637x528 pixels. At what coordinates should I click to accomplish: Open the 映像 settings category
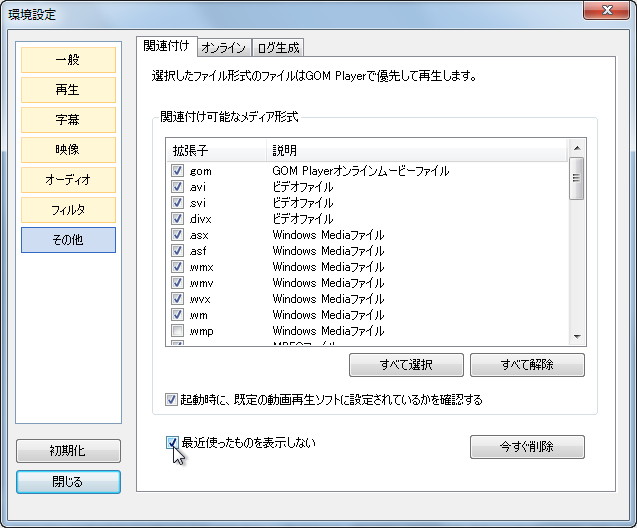pyautogui.click(x=68, y=150)
